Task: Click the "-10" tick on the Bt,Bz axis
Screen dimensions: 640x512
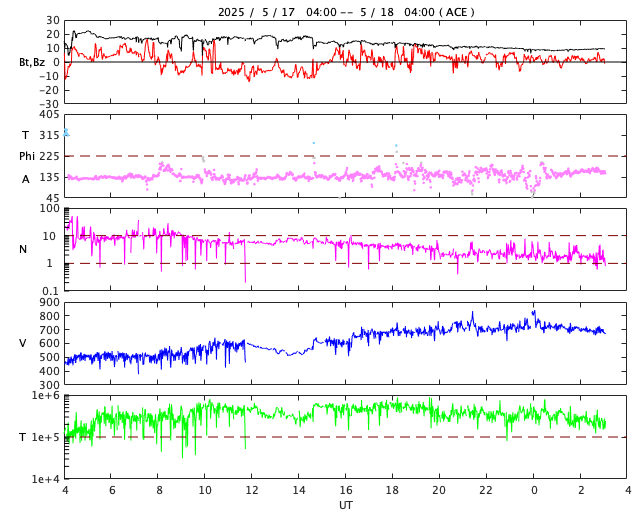Action: pos(49,76)
